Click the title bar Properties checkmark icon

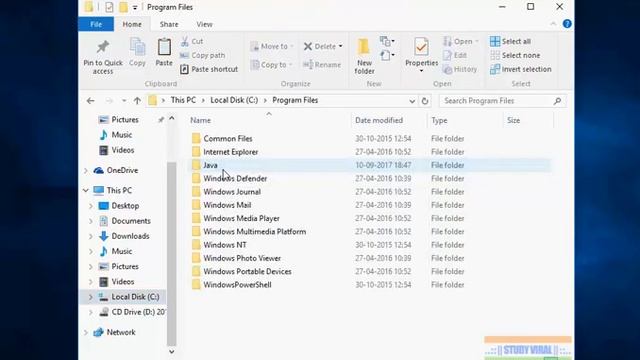coord(109,7)
